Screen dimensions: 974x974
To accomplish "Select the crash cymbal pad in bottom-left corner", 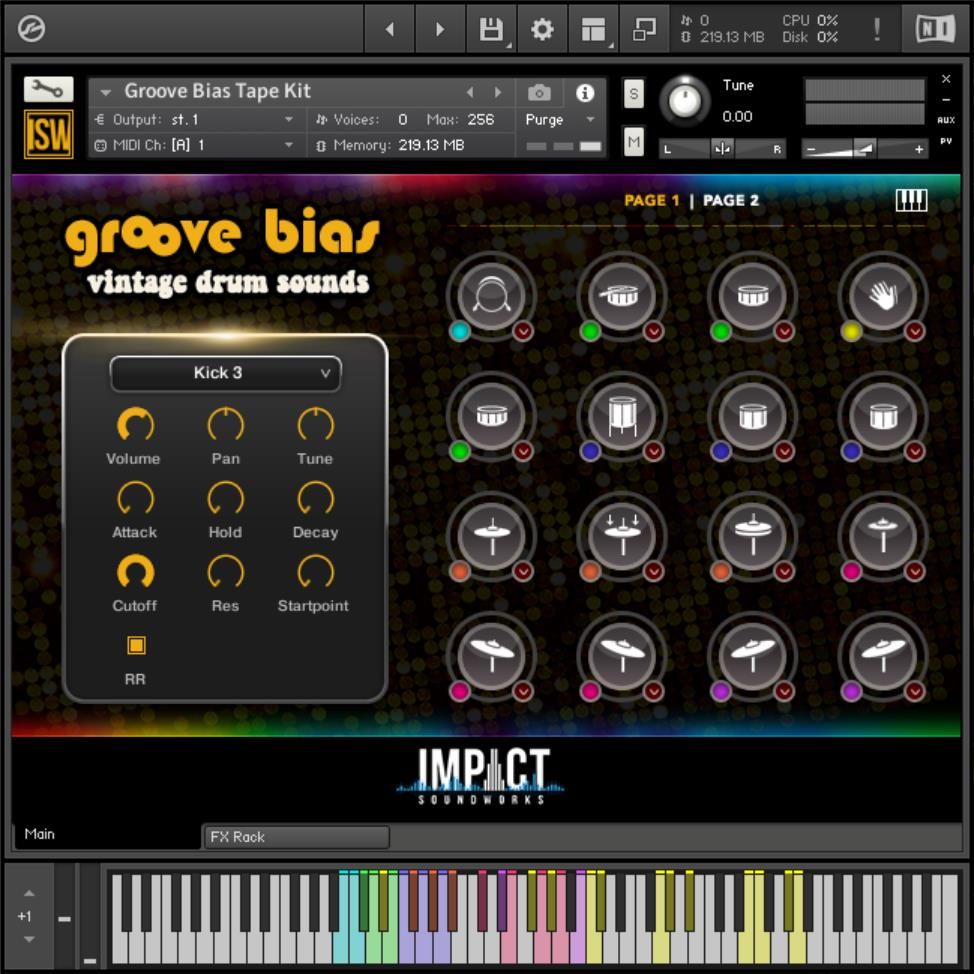I will coord(491,655).
